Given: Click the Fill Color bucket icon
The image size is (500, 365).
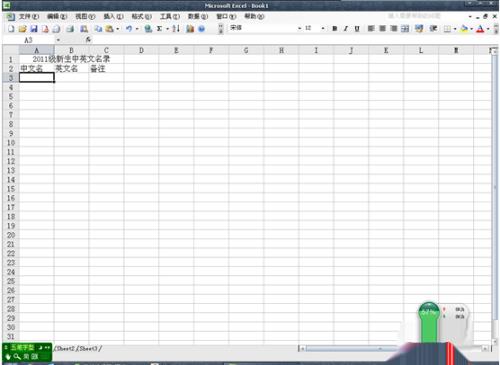Looking at the screenshot, I should coord(464,29).
